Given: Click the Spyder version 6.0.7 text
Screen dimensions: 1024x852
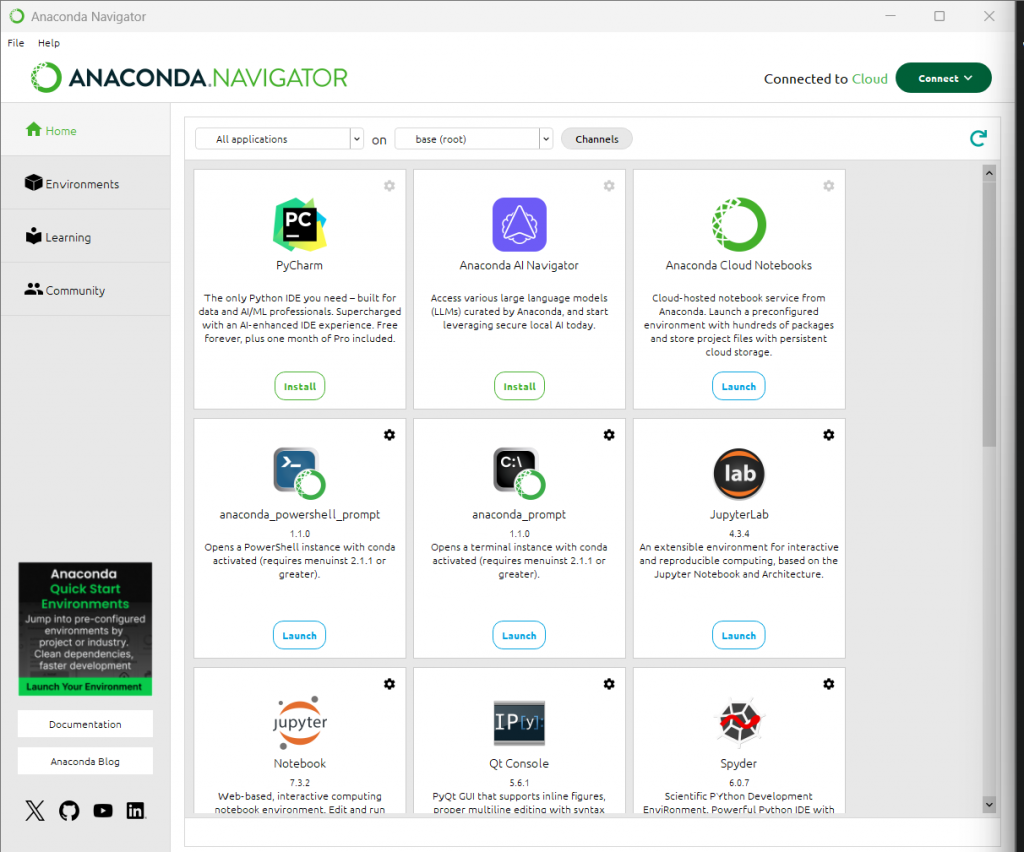Looking at the screenshot, I should [739, 782].
